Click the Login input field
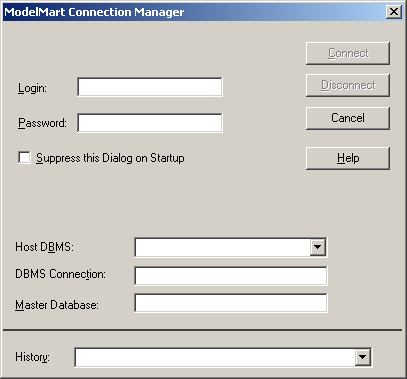This screenshot has width=407, height=379. tap(150, 87)
